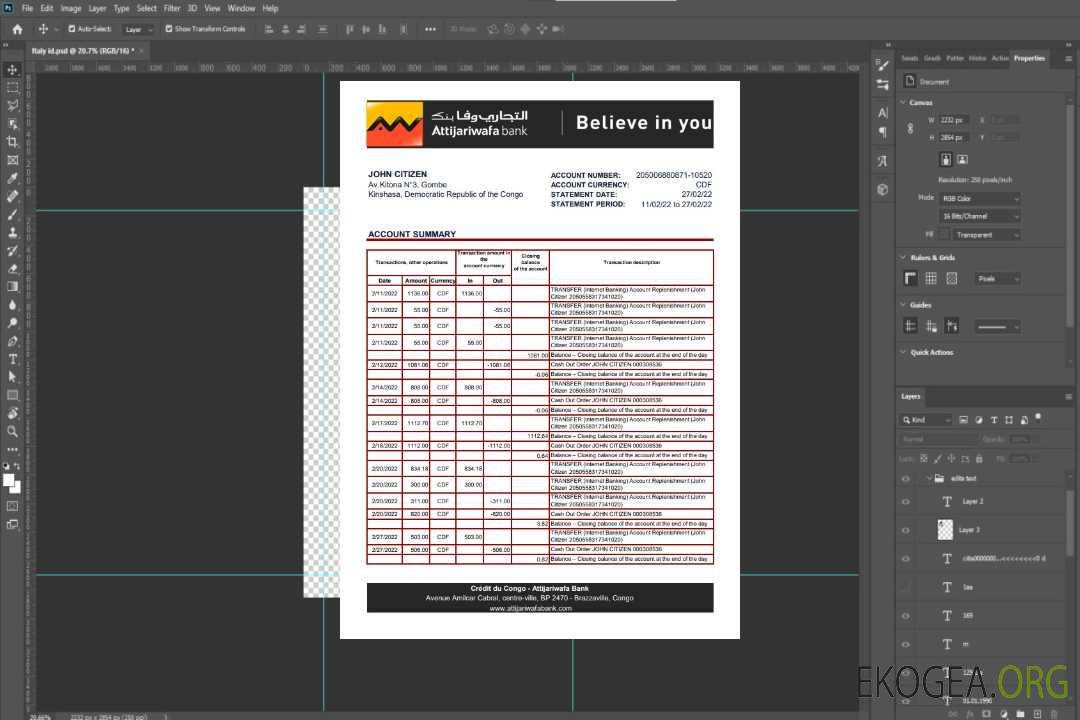Open the Image menu
This screenshot has width=1080, height=720.
click(71, 8)
